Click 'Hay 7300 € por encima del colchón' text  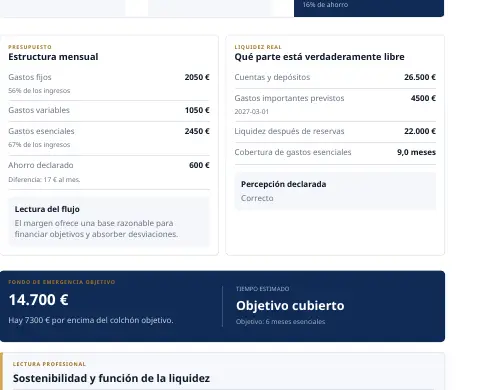(91, 320)
